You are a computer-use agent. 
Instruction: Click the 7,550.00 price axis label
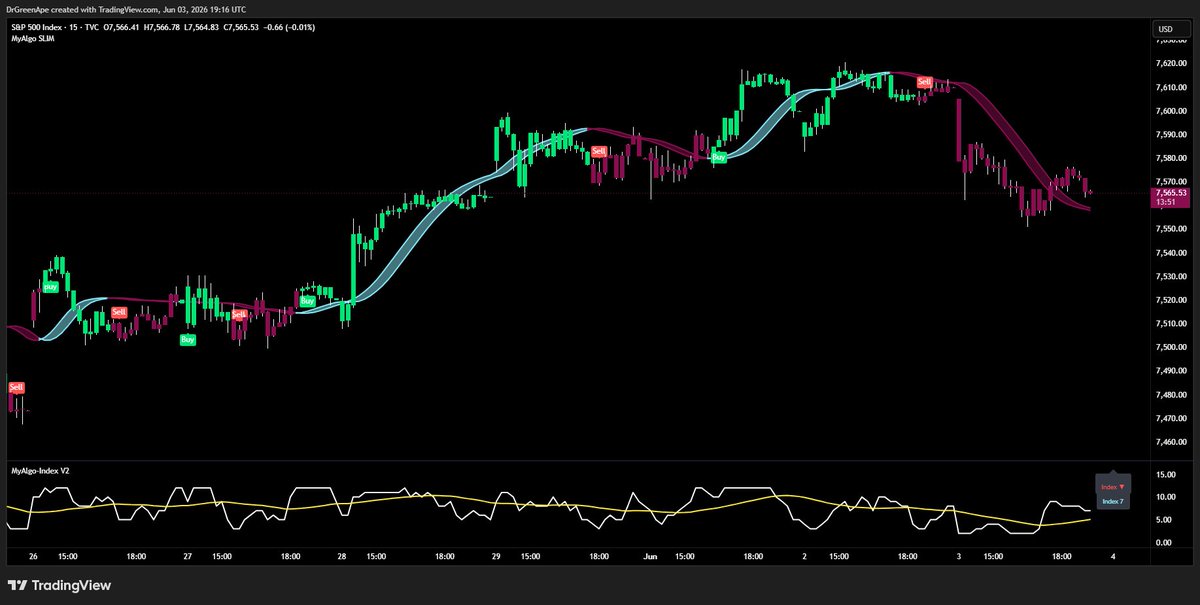tap(1170, 229)
